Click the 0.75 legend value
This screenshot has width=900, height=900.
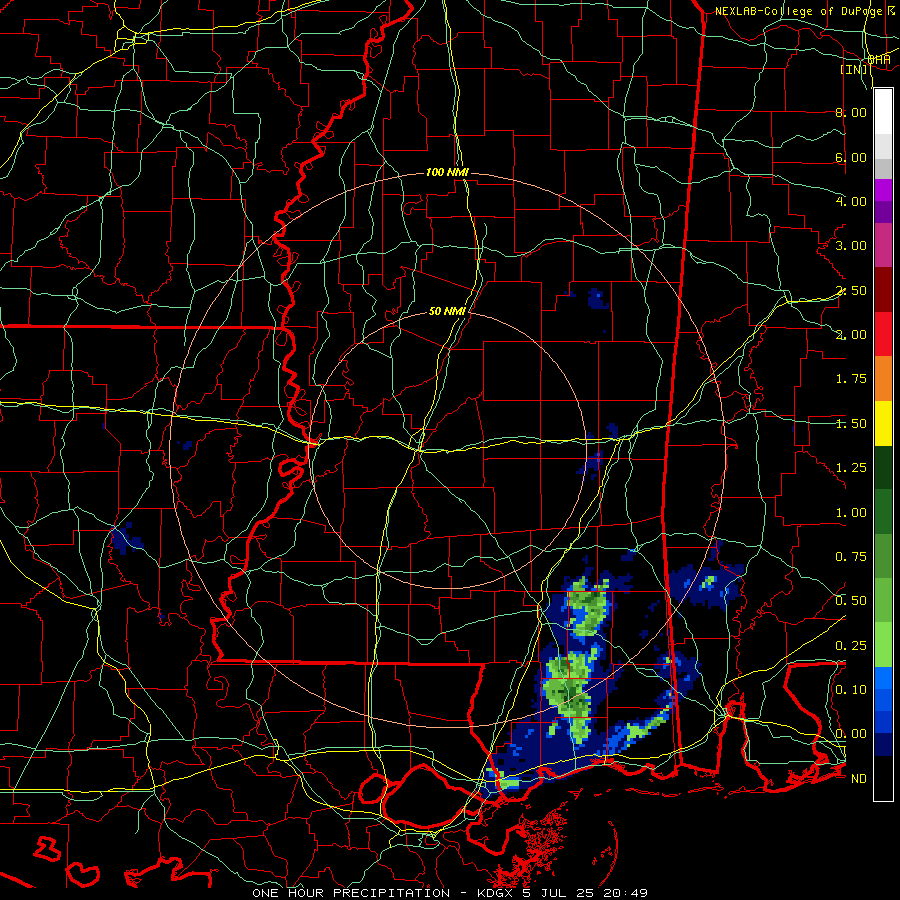click(x=851, y=557)
